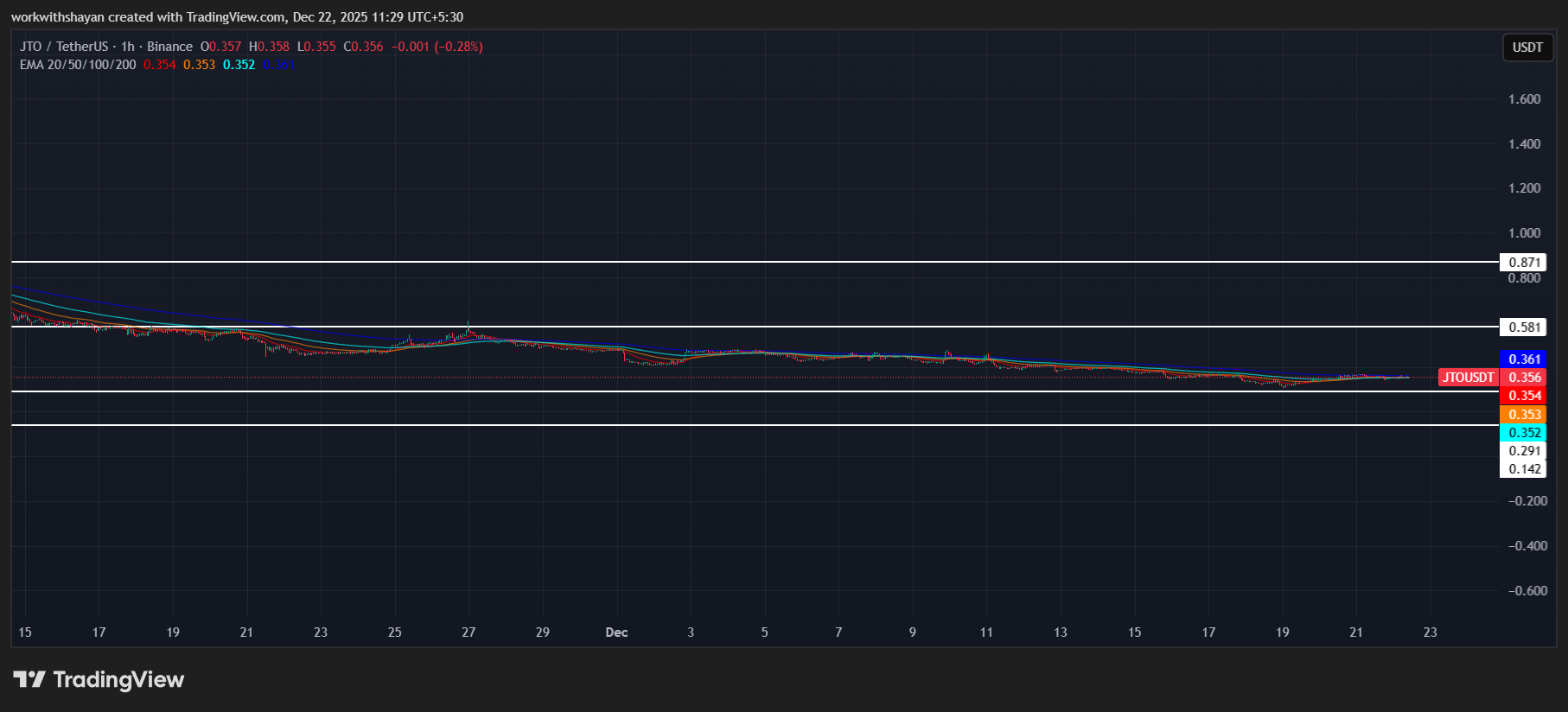Screen dimensions: 1568x712
Task: Select the 0.581 price label on axis
Action: 1524,327
